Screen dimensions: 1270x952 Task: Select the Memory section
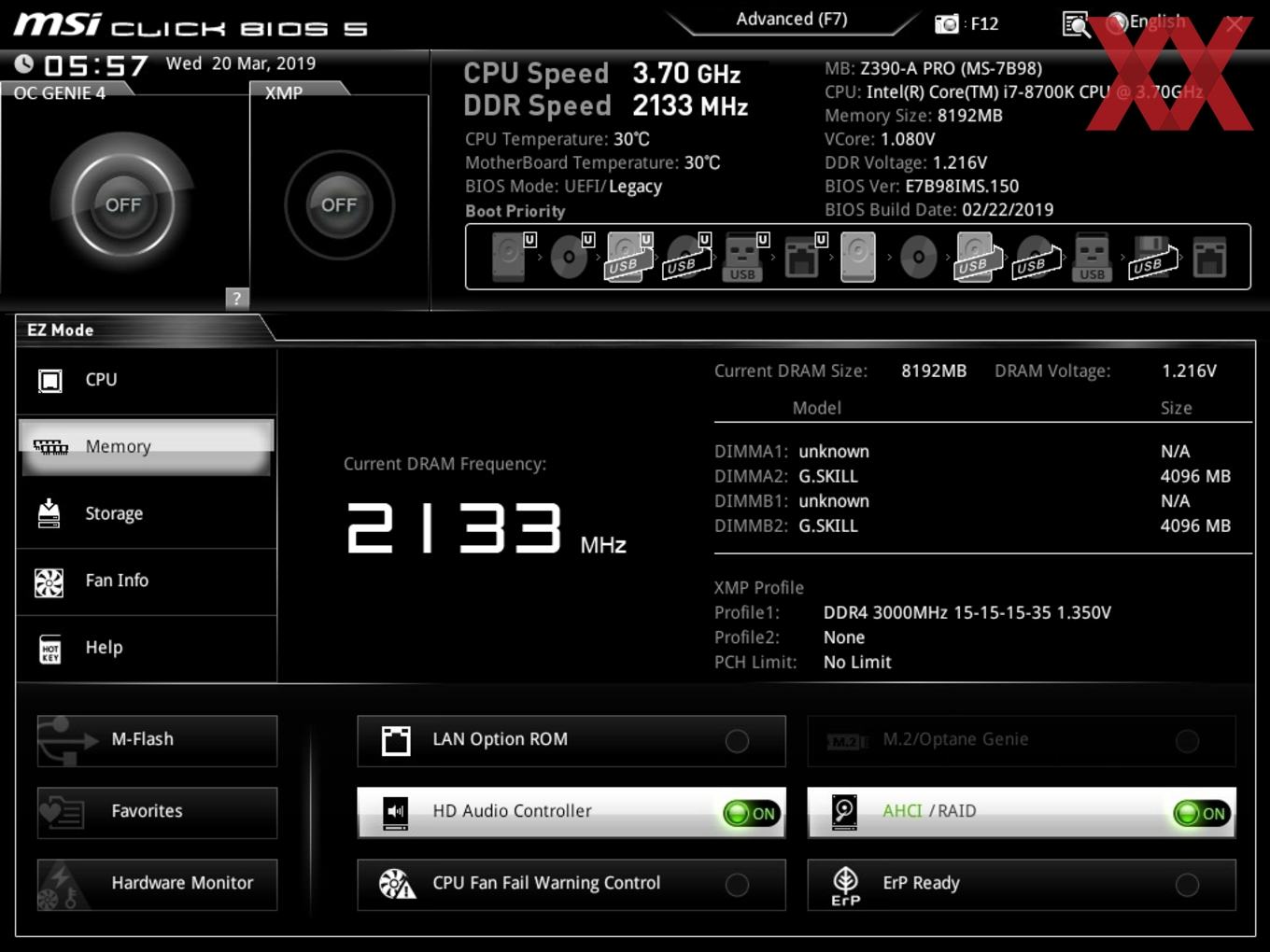point(147,447)
